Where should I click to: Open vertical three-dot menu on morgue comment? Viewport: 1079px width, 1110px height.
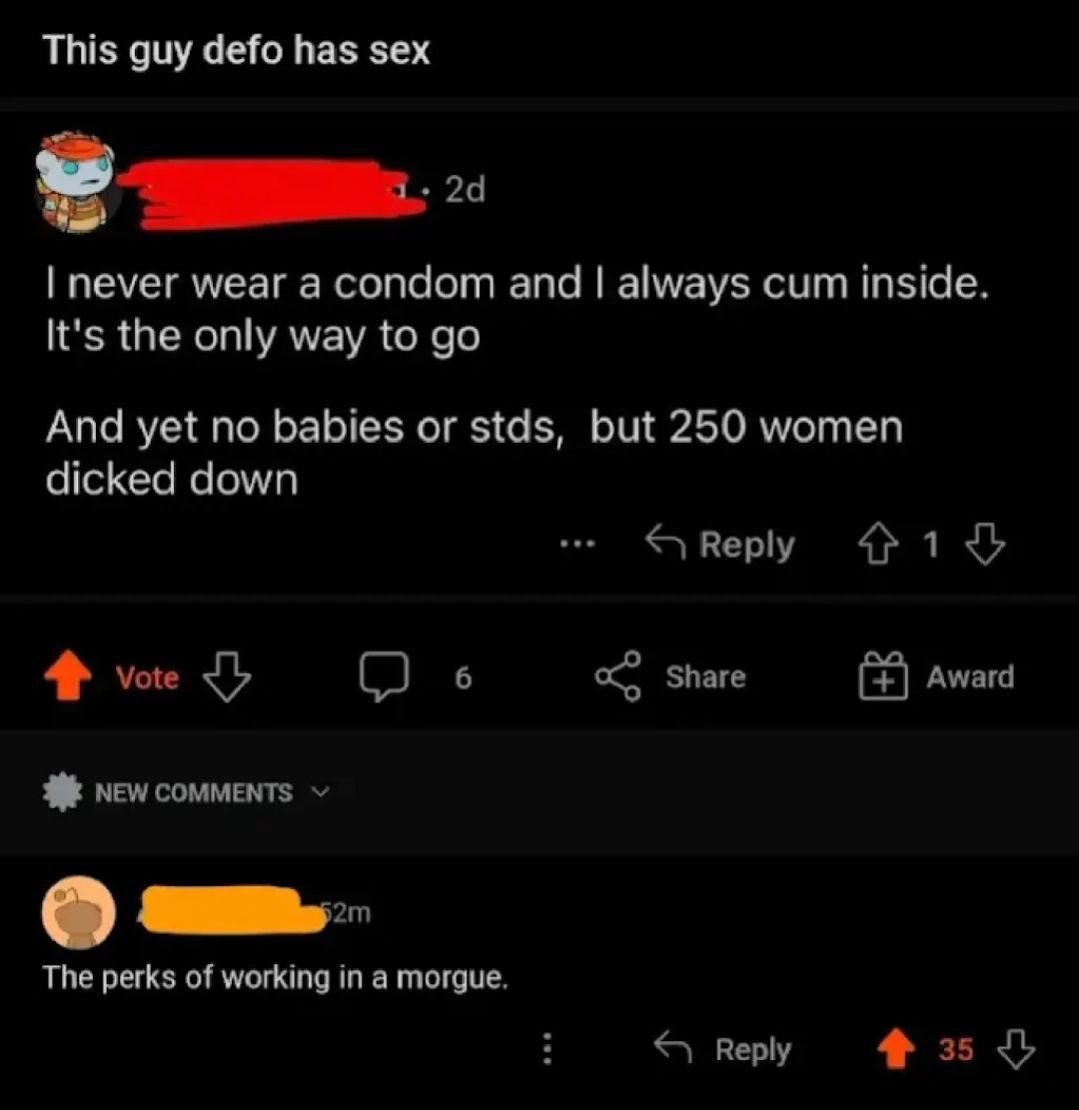(547, 1049)
